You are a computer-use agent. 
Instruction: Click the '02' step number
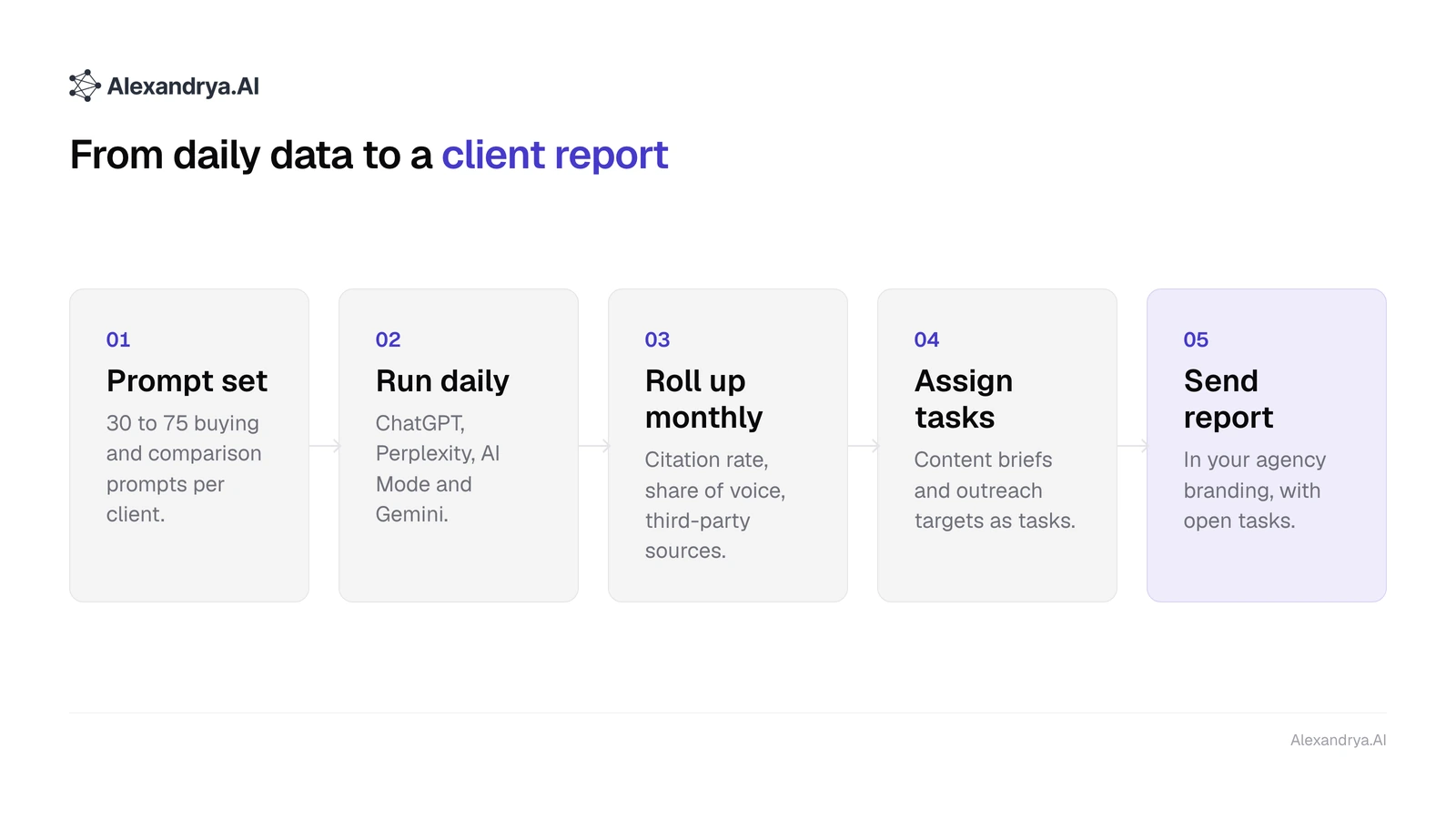coord(388,339)
